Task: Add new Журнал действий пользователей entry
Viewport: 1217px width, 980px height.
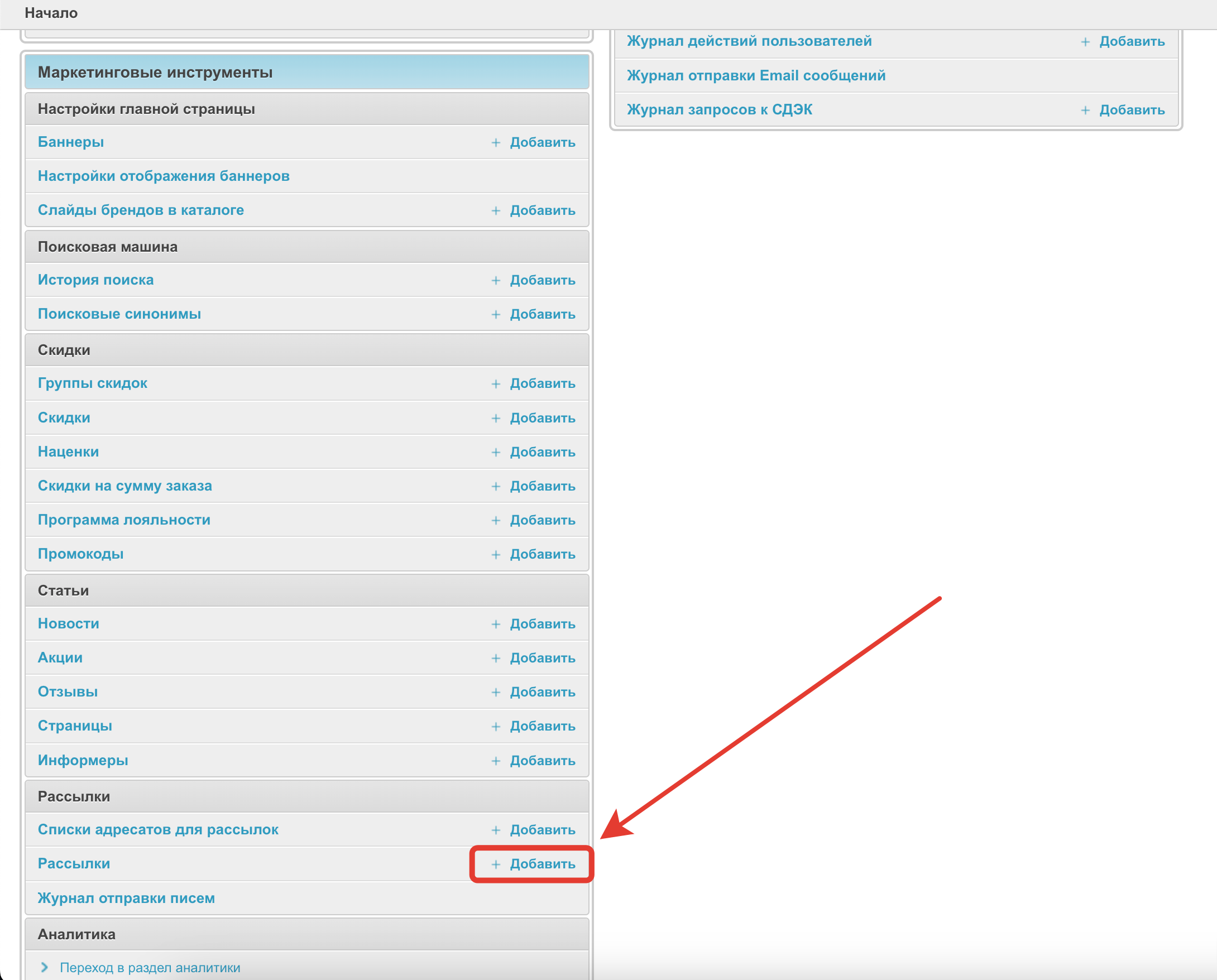Action: [1131, 41]
